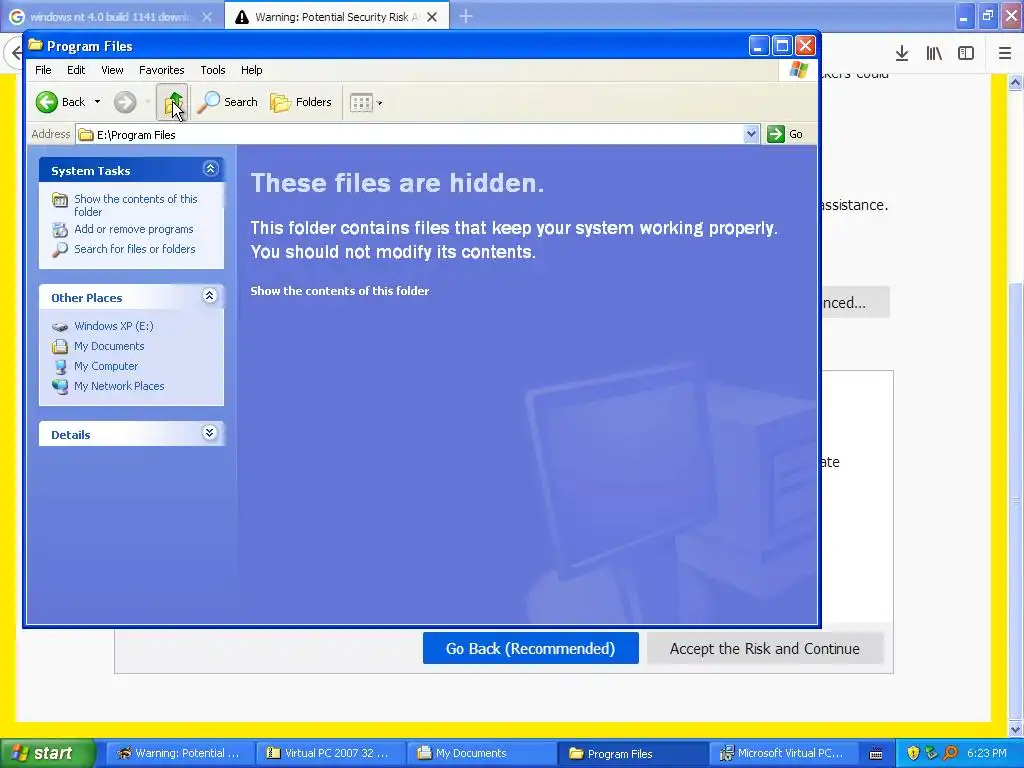The width and height of the screenshot is (1024, 768).
Task: Open the View menu
Action: (x=112, y=70)
